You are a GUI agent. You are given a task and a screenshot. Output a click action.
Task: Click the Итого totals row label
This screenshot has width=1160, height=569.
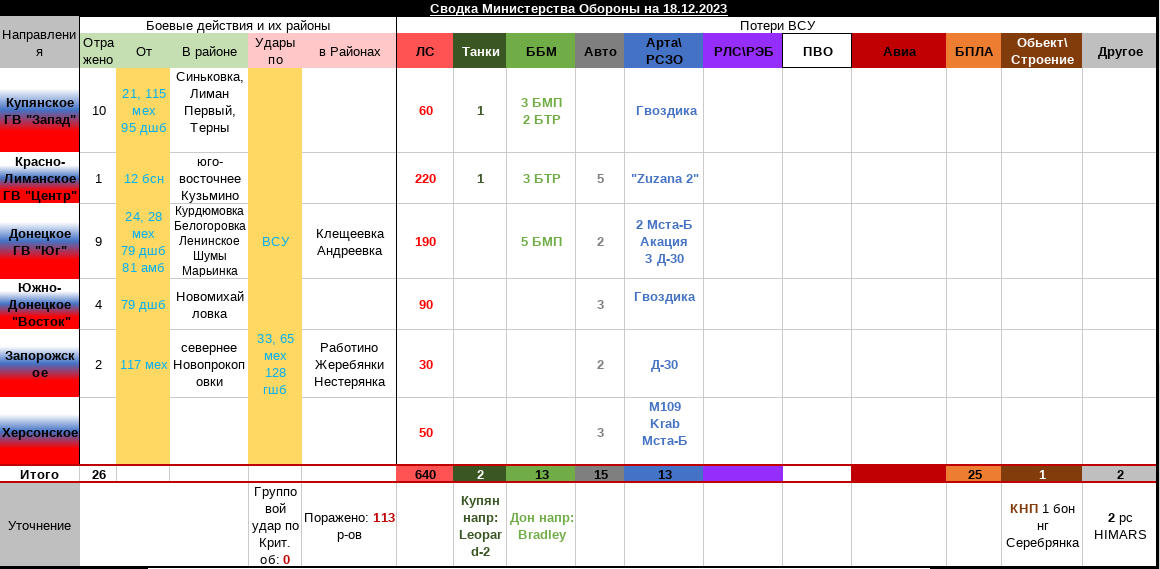point(40,474)
